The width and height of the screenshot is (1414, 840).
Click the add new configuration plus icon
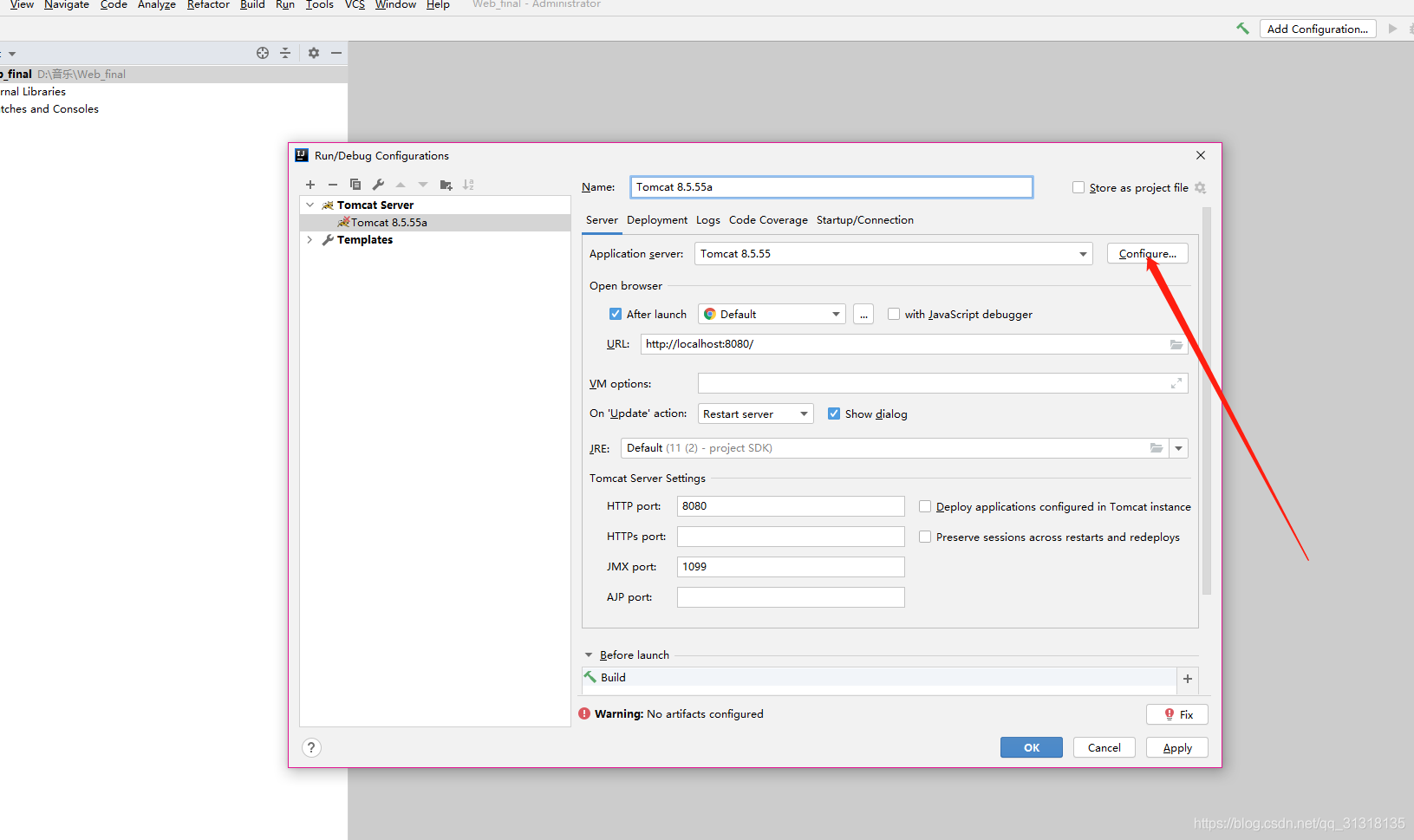(x=310, y=185)
